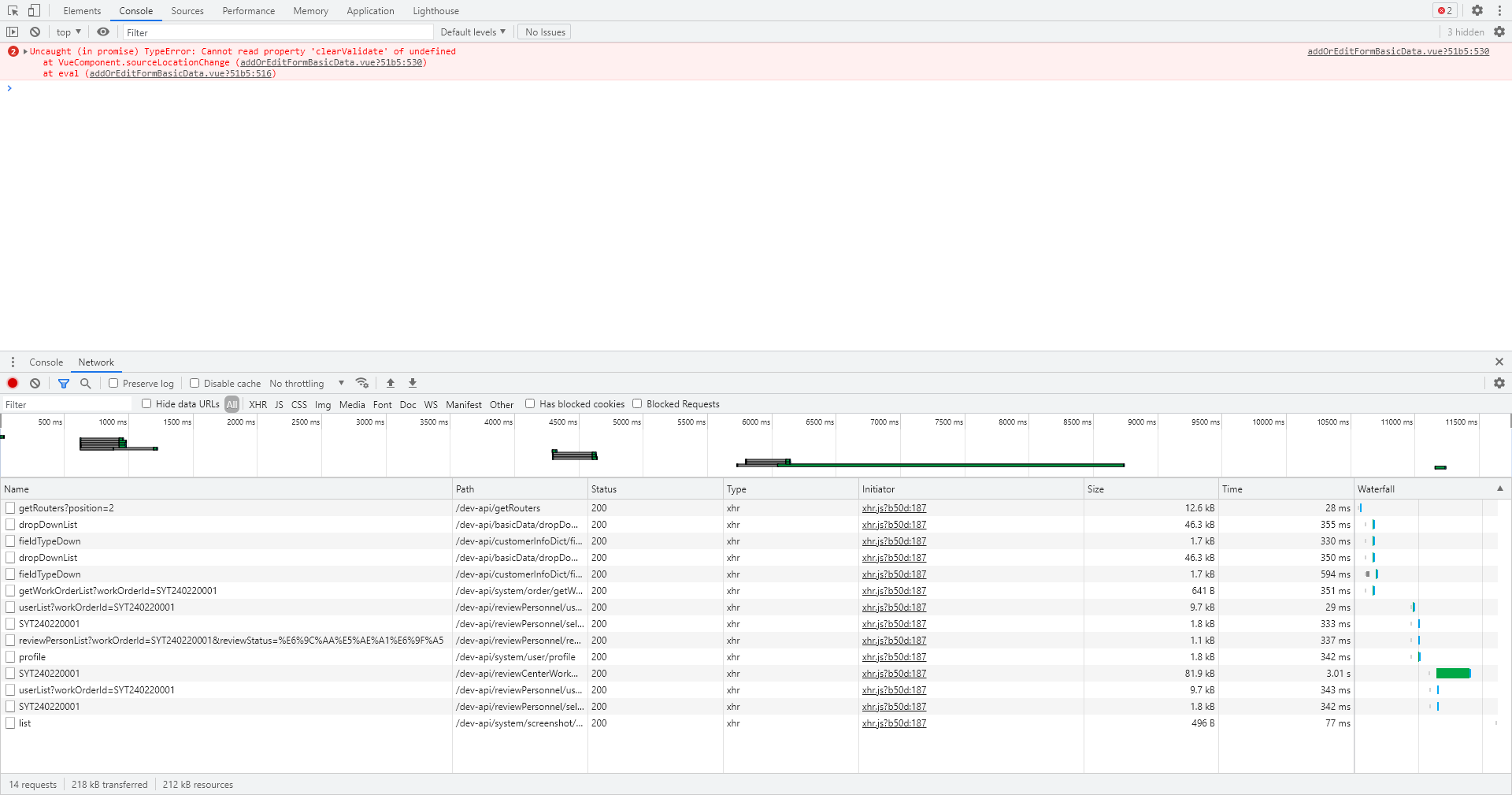This screenshot has width=1512, height=795.
Task: Click the red record network log button
Action: (13, 384)
